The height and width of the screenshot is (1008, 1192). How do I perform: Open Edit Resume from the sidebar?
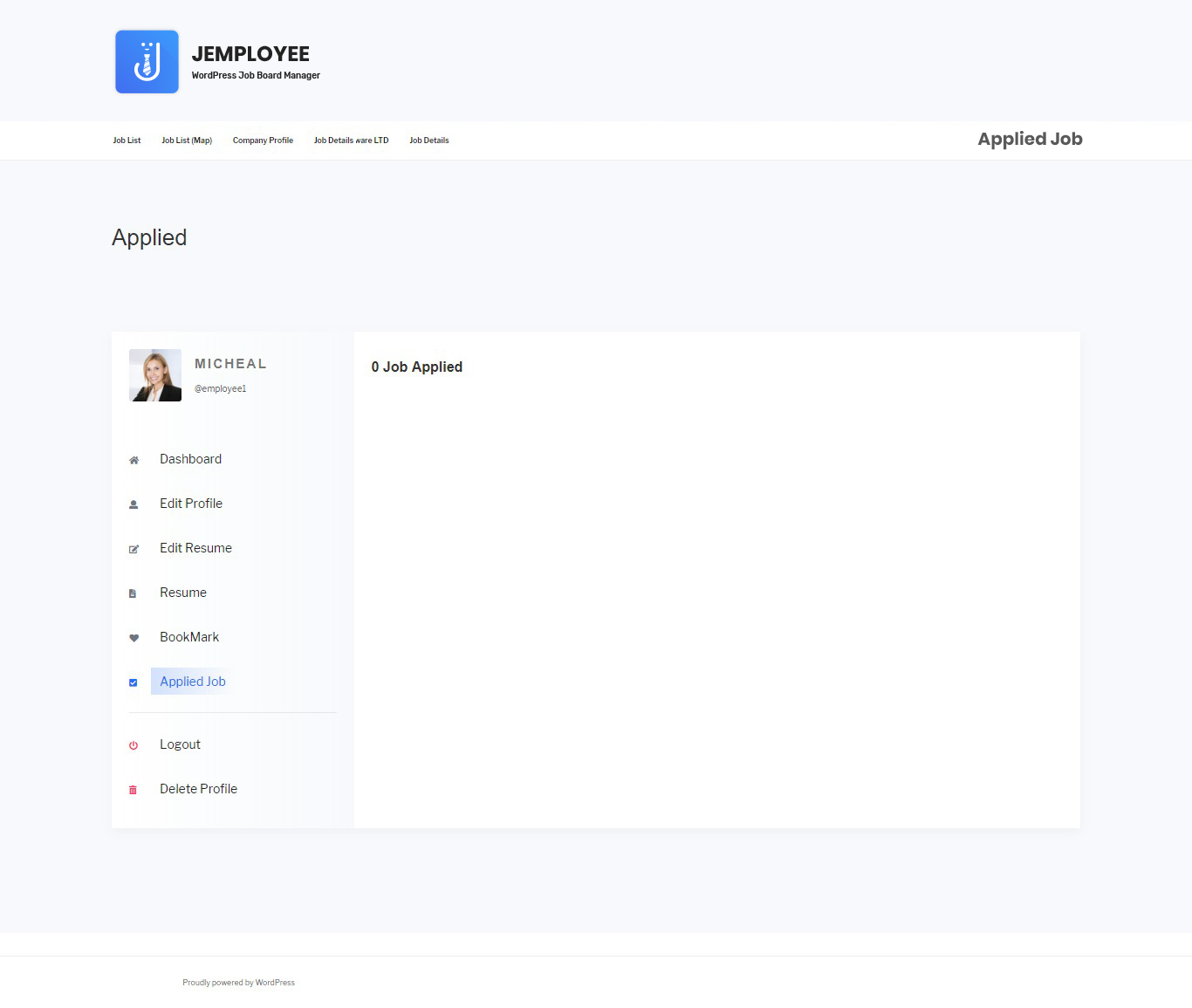[x=195, y=548]
